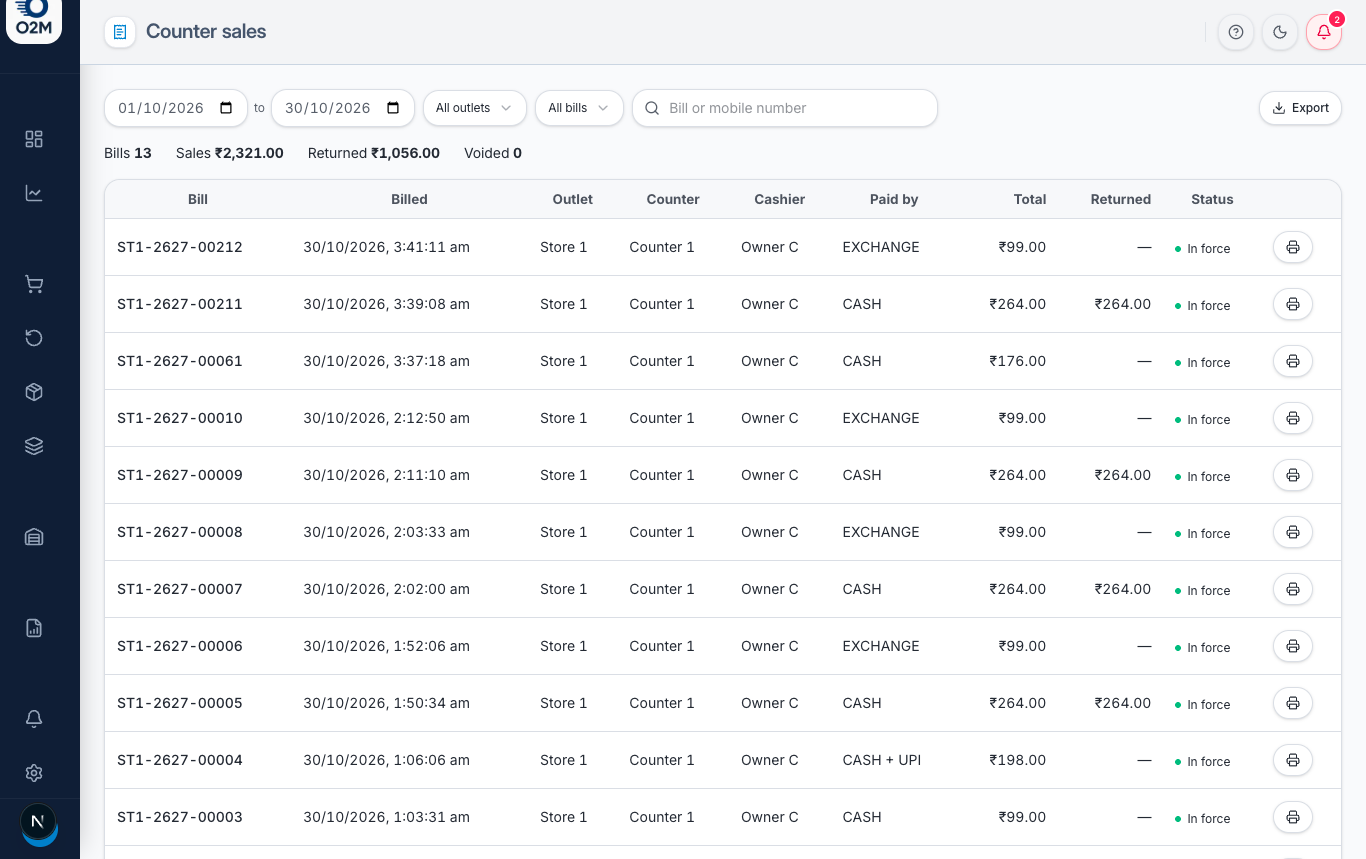Open the settings gear in sidebar

click(x=34, y=773)
